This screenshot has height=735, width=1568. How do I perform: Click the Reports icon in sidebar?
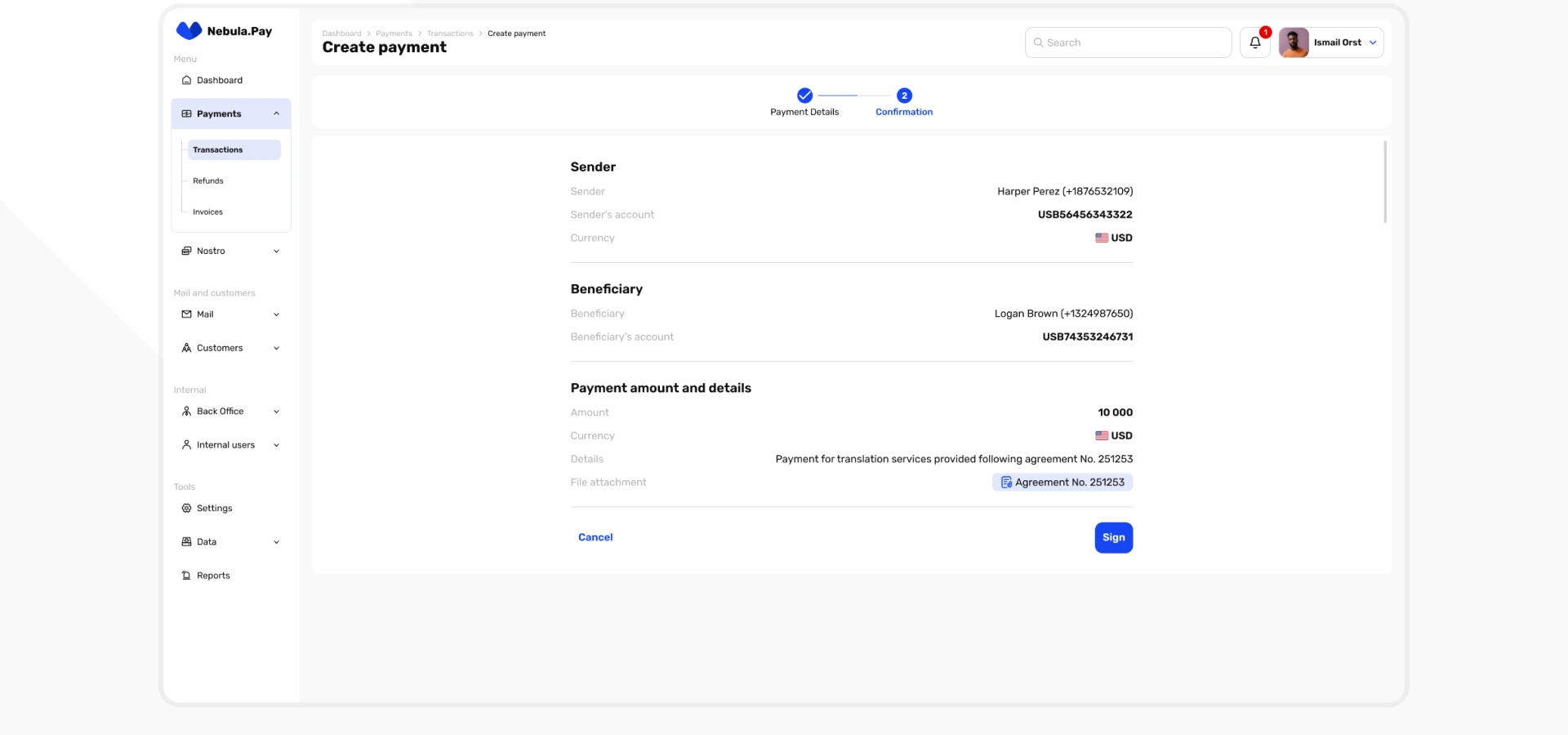click(186, 576)
